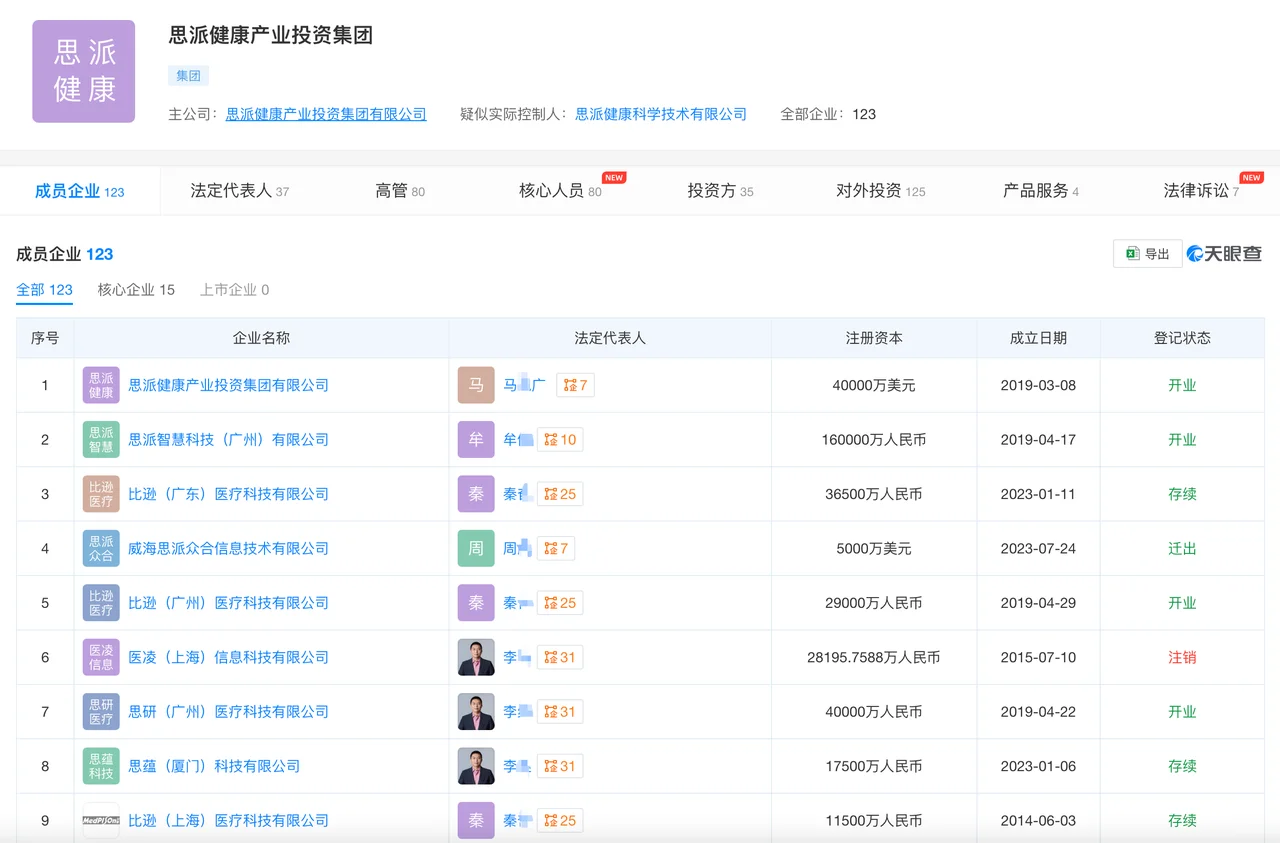Viewport: 1280px width, 843px height.
Task: Click the 160000万人民币 capital cell
Action: tap(872, 439)
